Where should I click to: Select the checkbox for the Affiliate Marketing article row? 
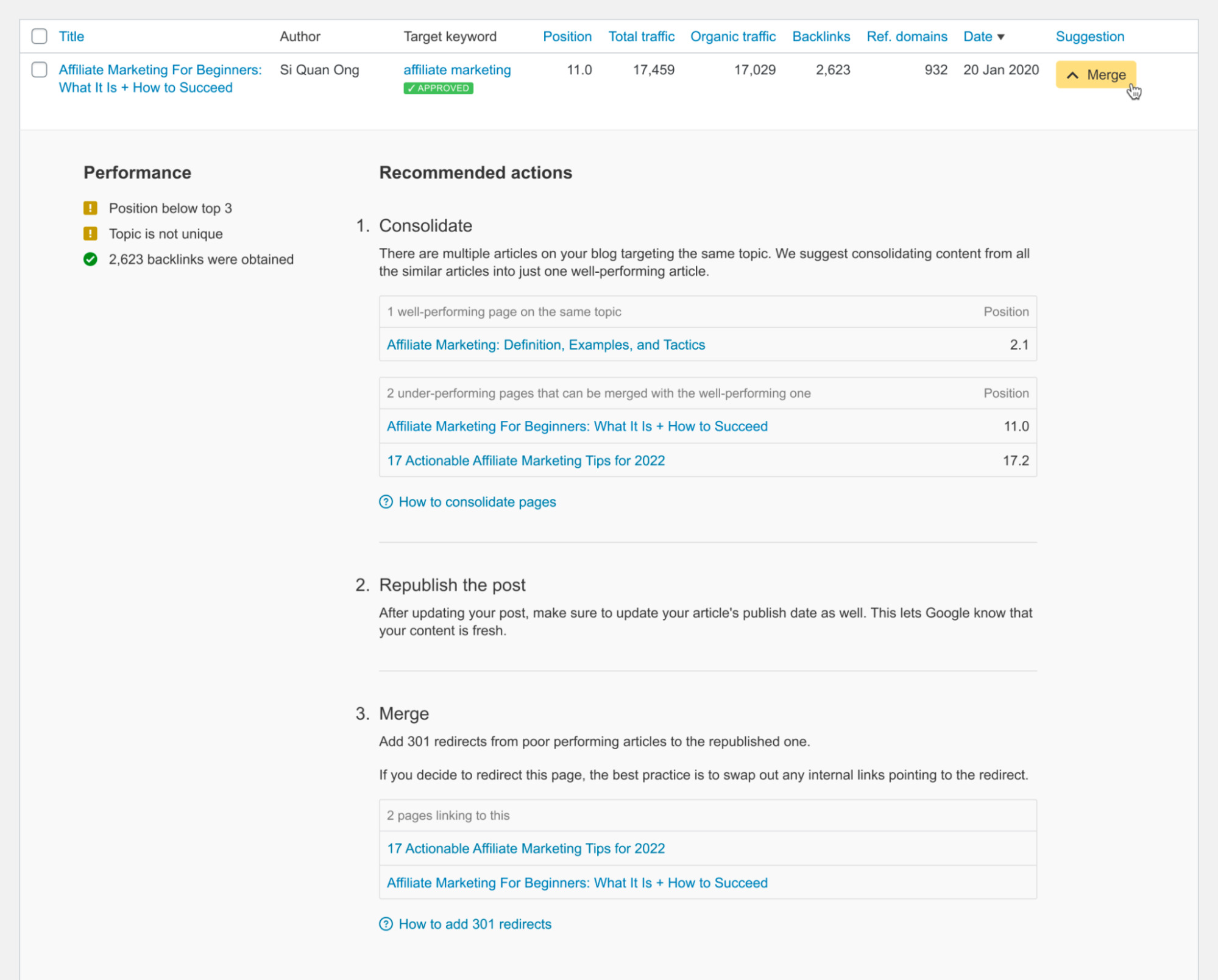point(38,69)
